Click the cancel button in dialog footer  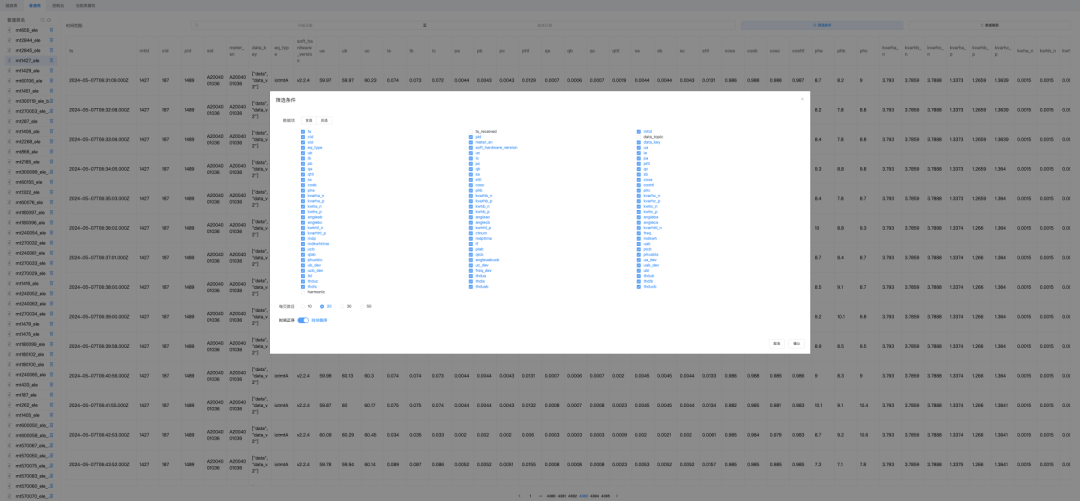(776, 342)
